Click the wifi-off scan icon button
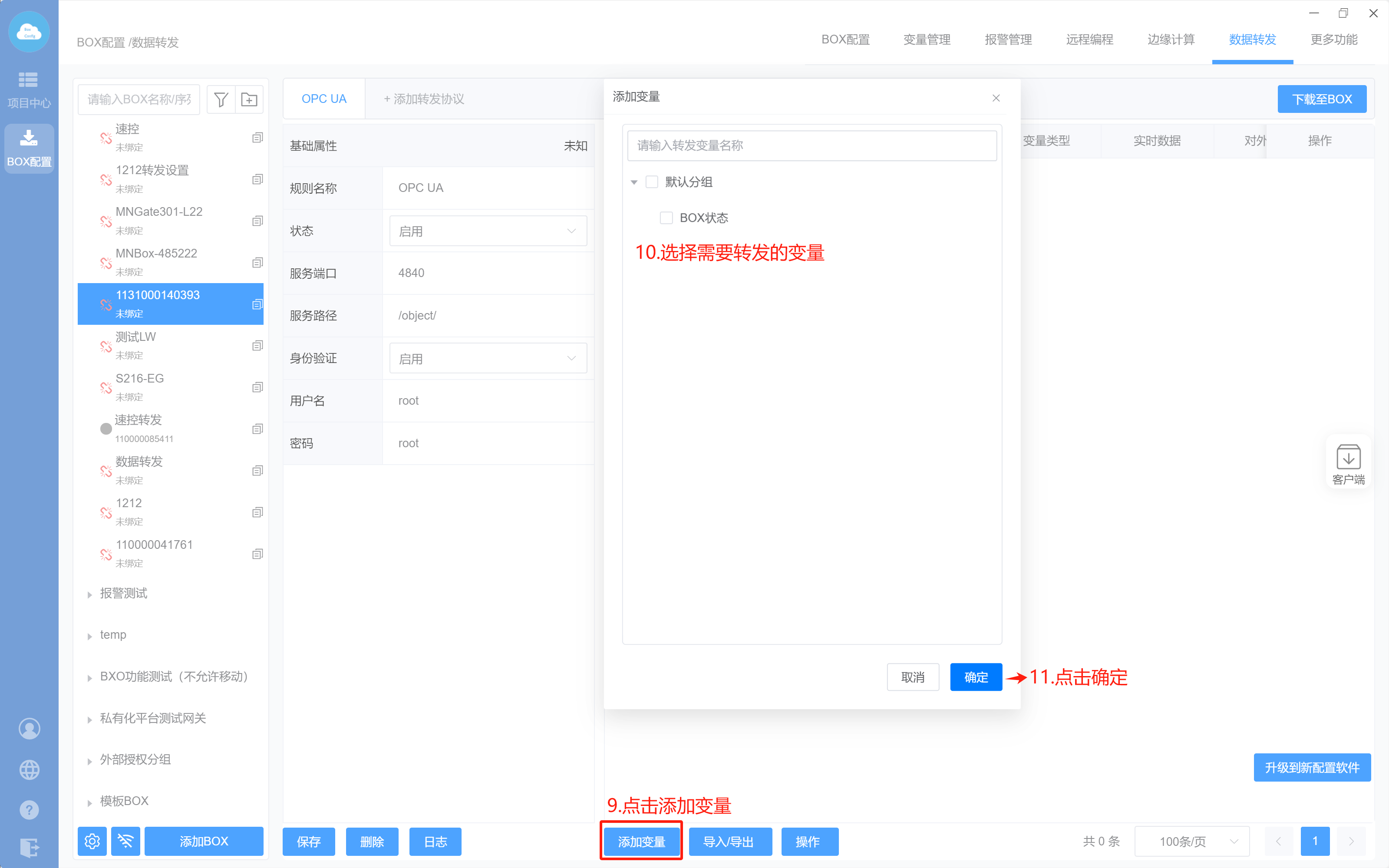Viewport: 1389px width, 868px height. click(125, 841)
